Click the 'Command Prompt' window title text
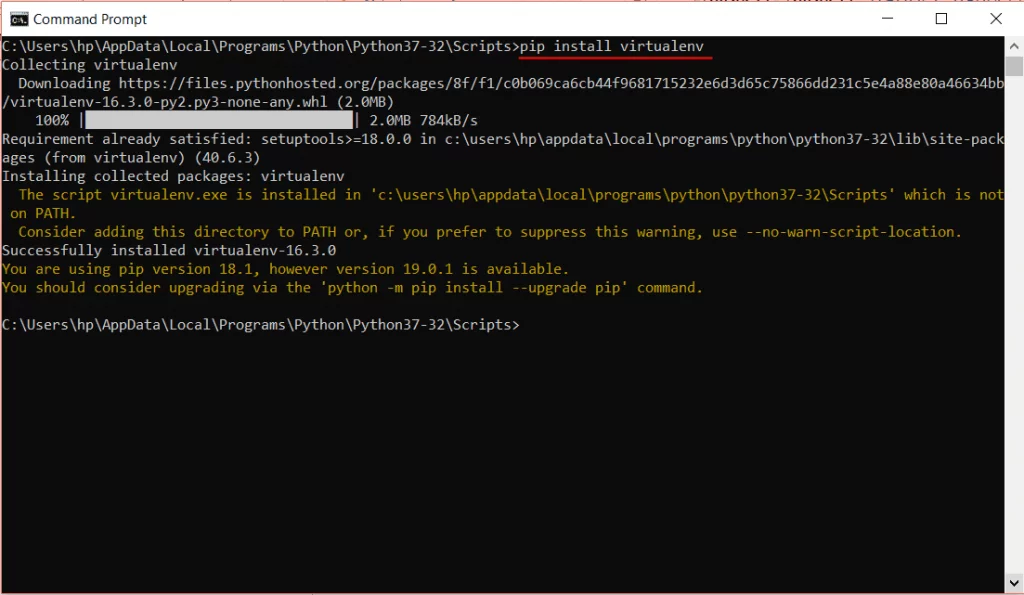This screenshot has width=1024, height=595. (90, 19)
